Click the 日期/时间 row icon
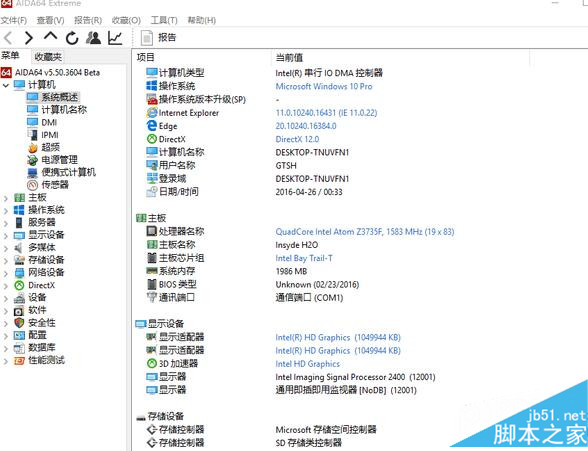This screenshot has height=451, width=588. (x=152, y=192)
